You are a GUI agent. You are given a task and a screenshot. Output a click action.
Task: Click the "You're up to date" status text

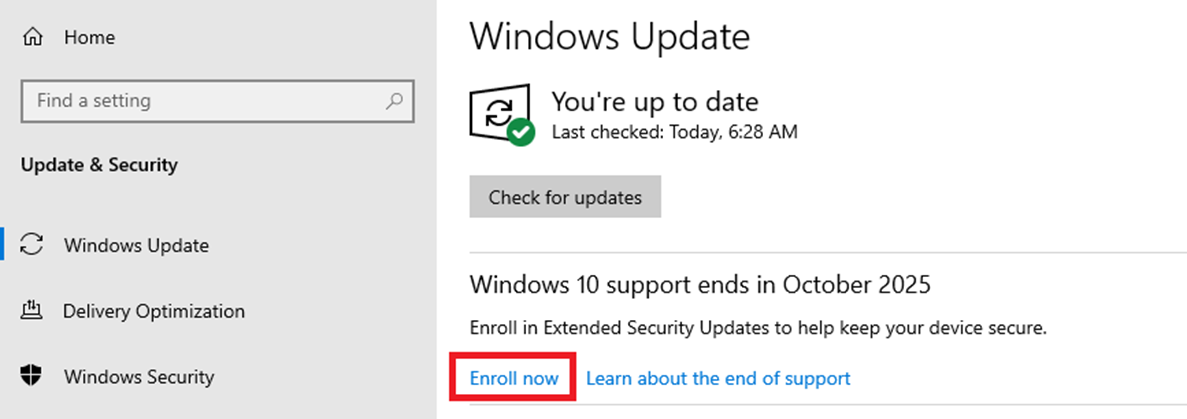655,101
